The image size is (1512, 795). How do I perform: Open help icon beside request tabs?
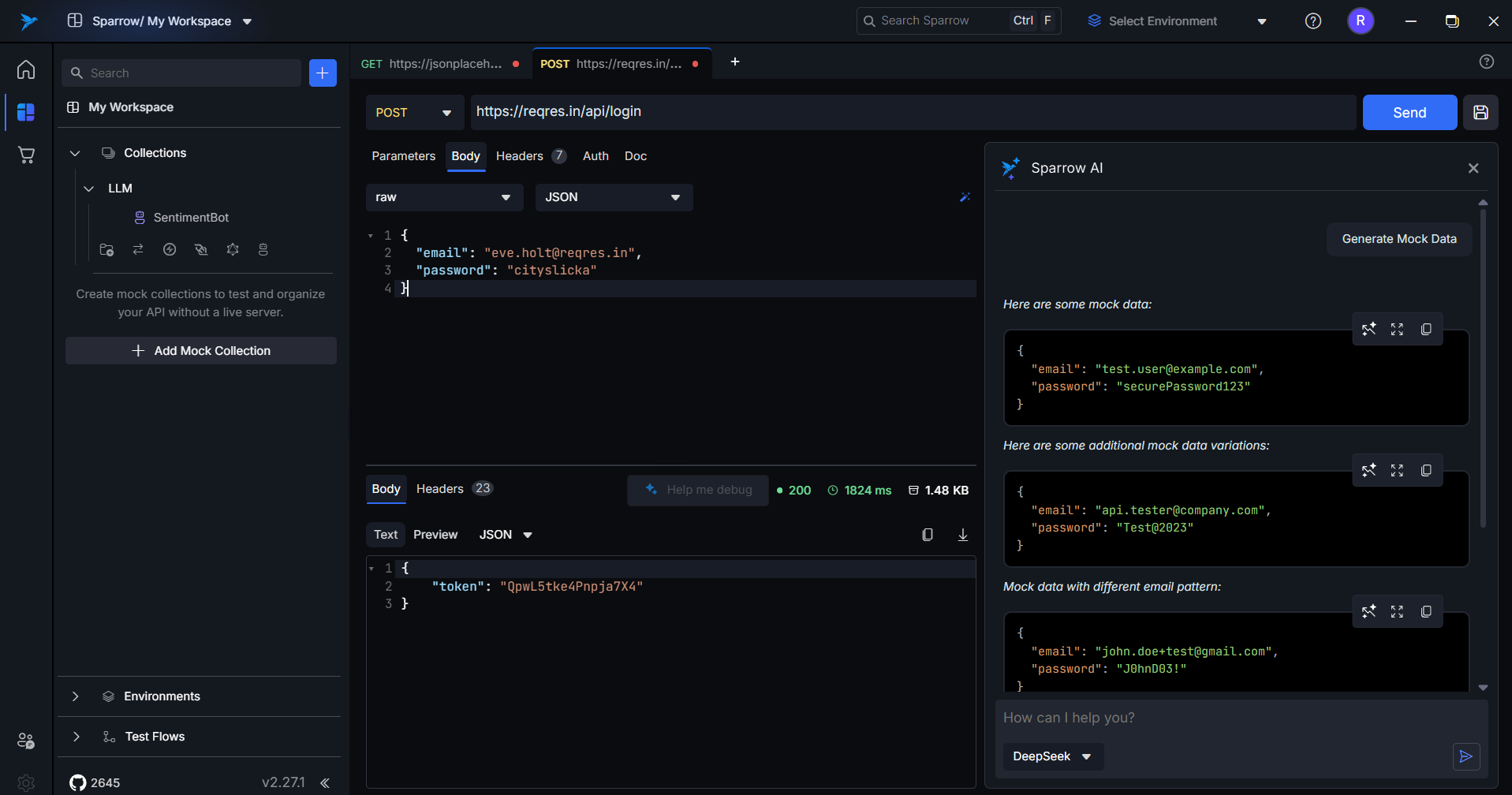click(x=1487, y=62)
